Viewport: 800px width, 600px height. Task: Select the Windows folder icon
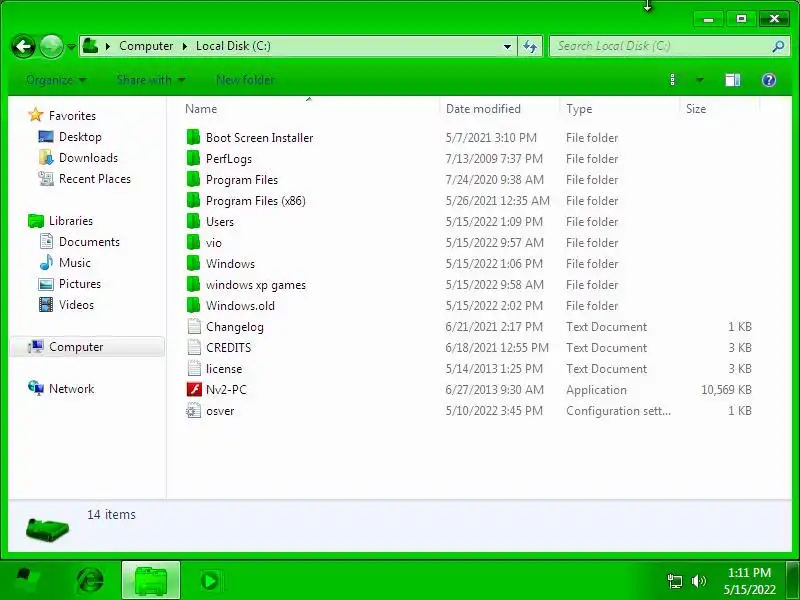point(193,263)
